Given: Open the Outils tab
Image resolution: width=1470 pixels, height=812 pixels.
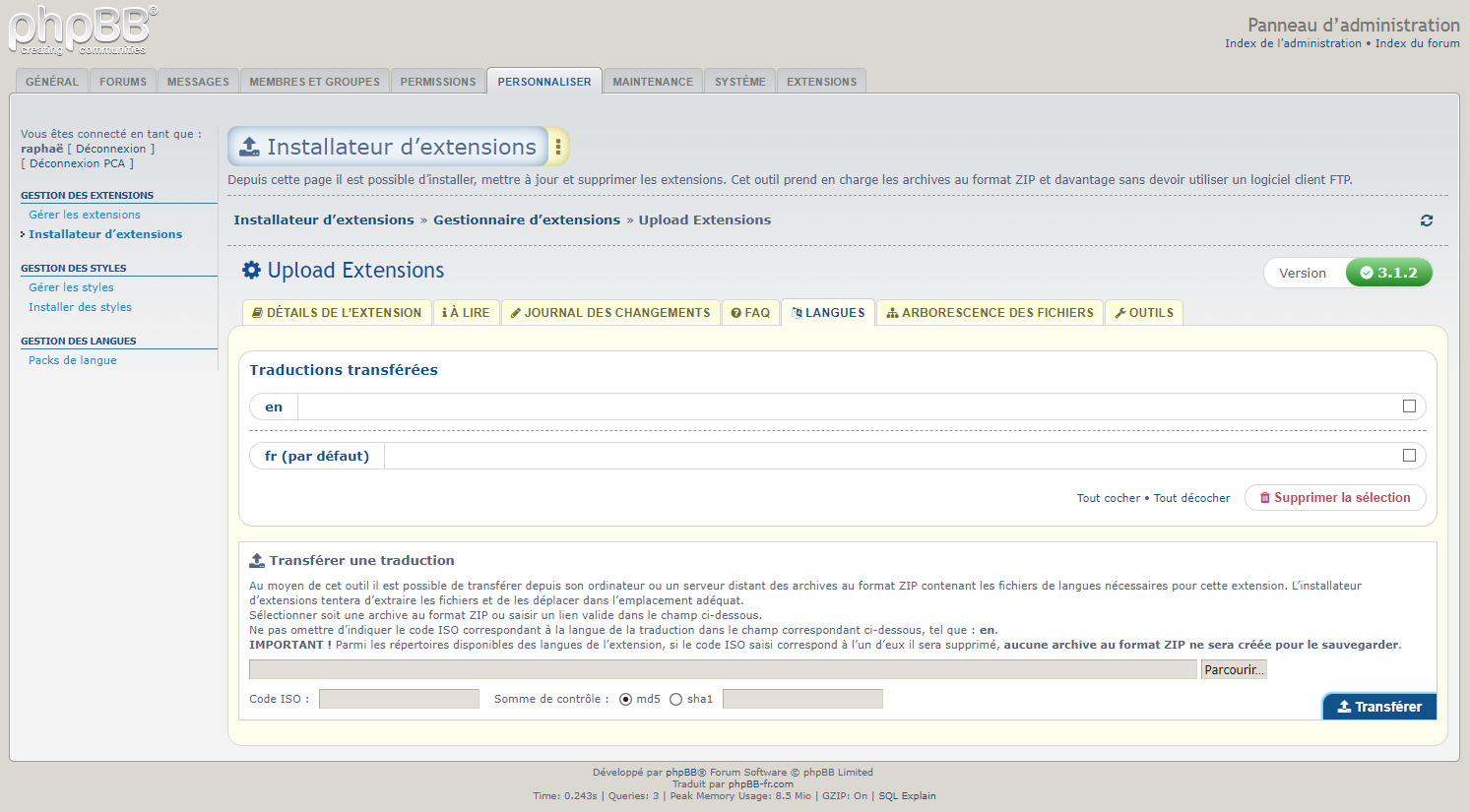Looking at the screenshot, I should 1143,313.
